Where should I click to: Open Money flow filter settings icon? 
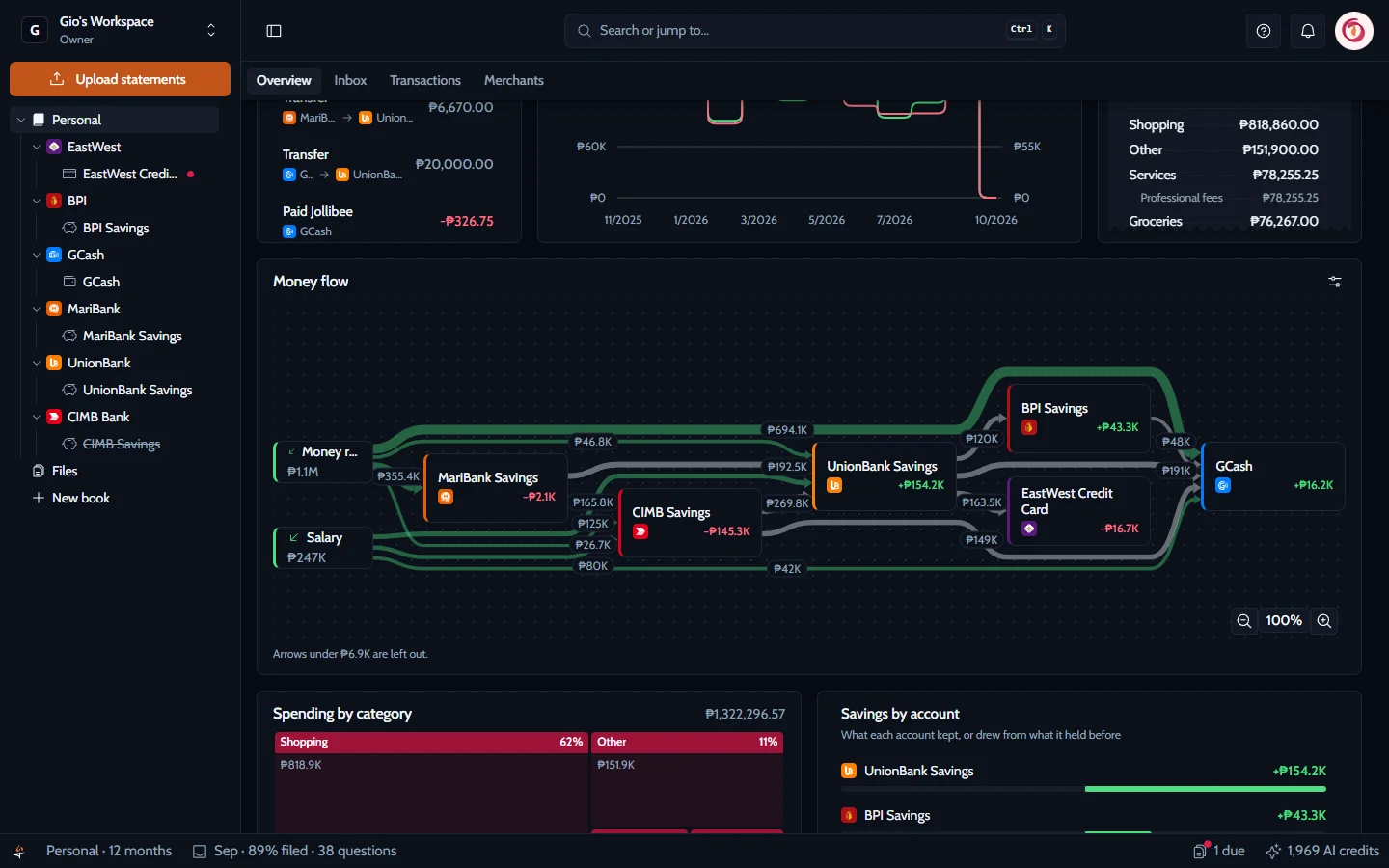(1335, 282)
